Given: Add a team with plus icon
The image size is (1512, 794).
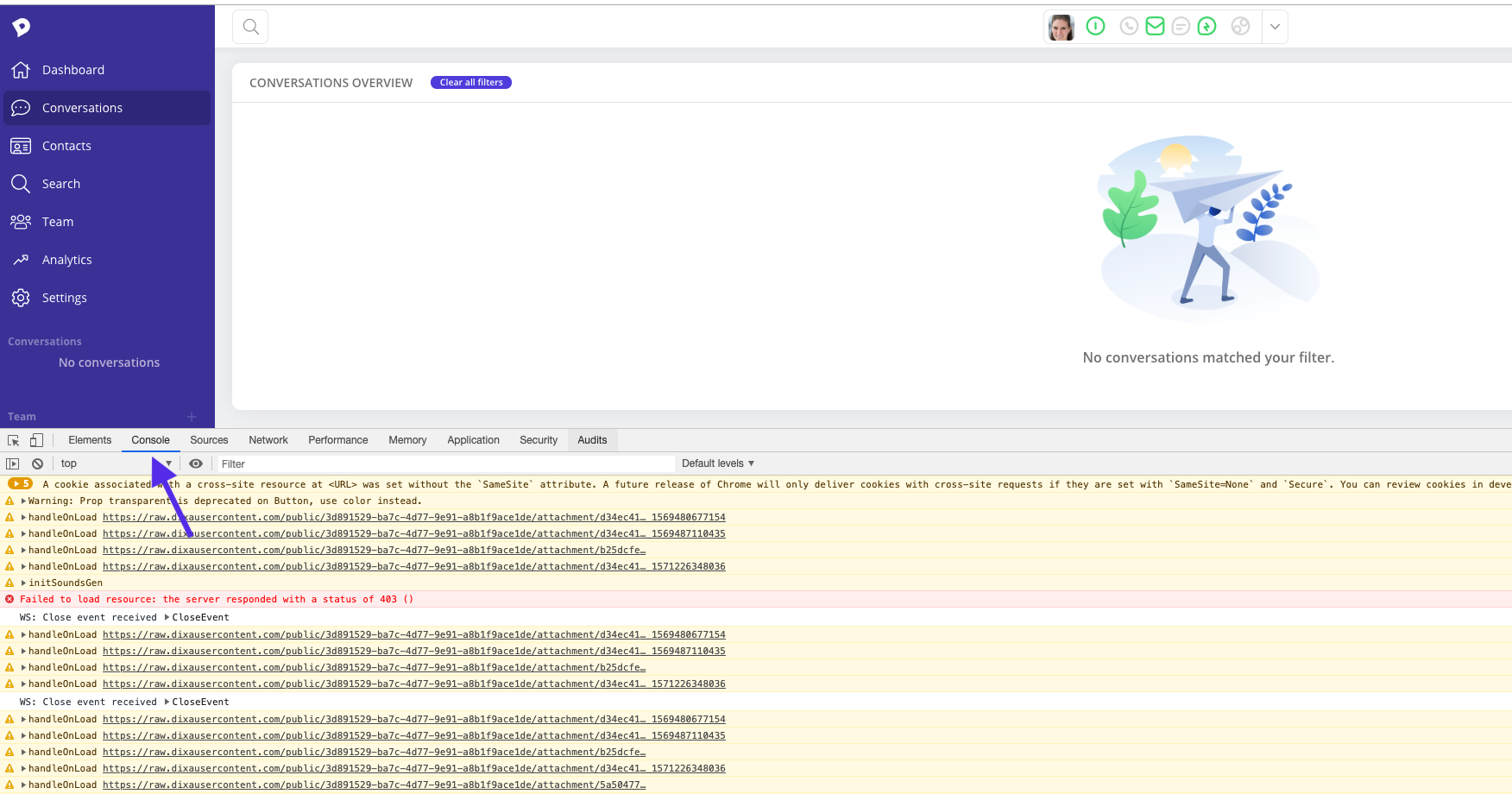Looking at the screenshot, I should [x=192, y=417].
